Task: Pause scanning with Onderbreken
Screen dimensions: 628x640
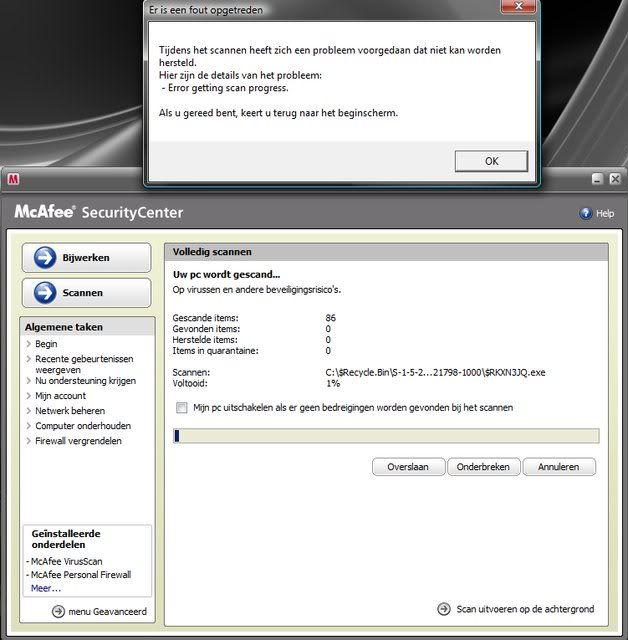Action: click(x=484, y=467)
